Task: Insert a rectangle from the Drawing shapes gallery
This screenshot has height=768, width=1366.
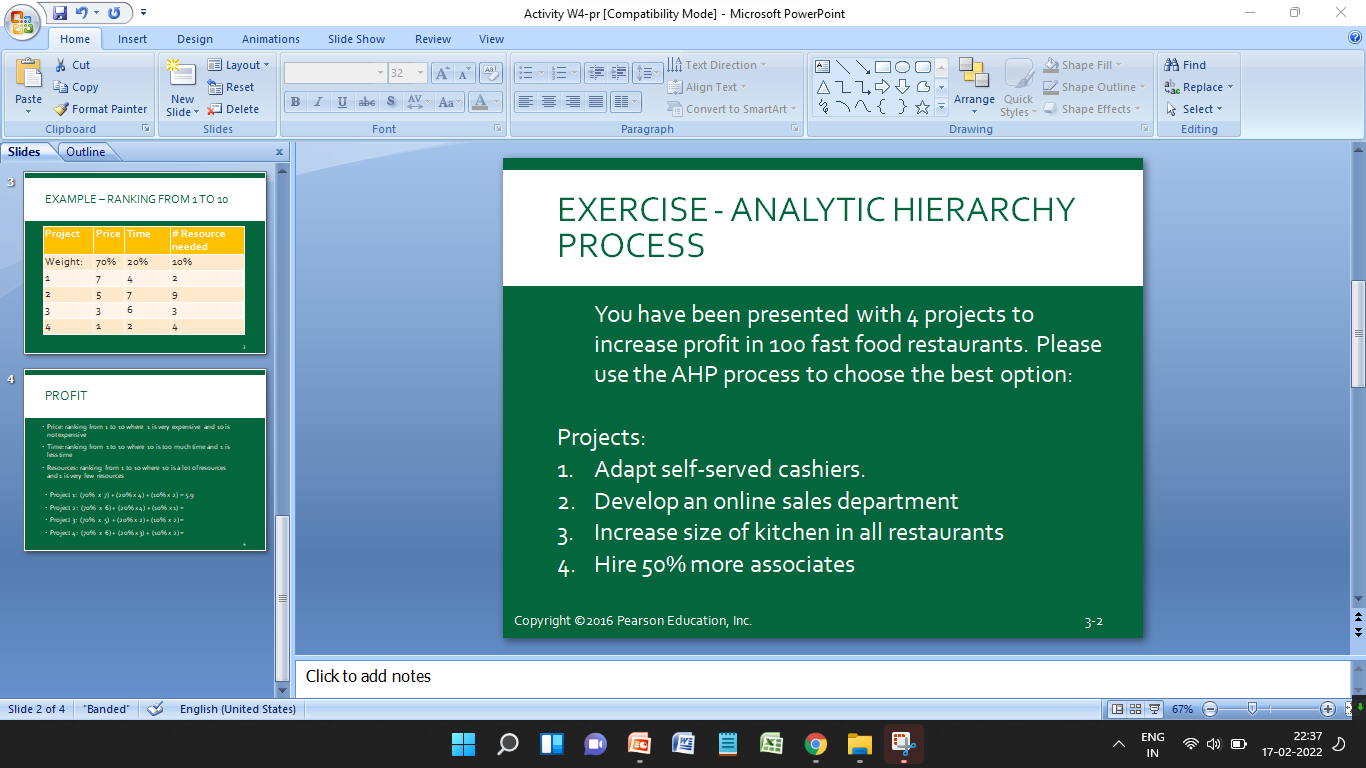Action: click(882, 66)
